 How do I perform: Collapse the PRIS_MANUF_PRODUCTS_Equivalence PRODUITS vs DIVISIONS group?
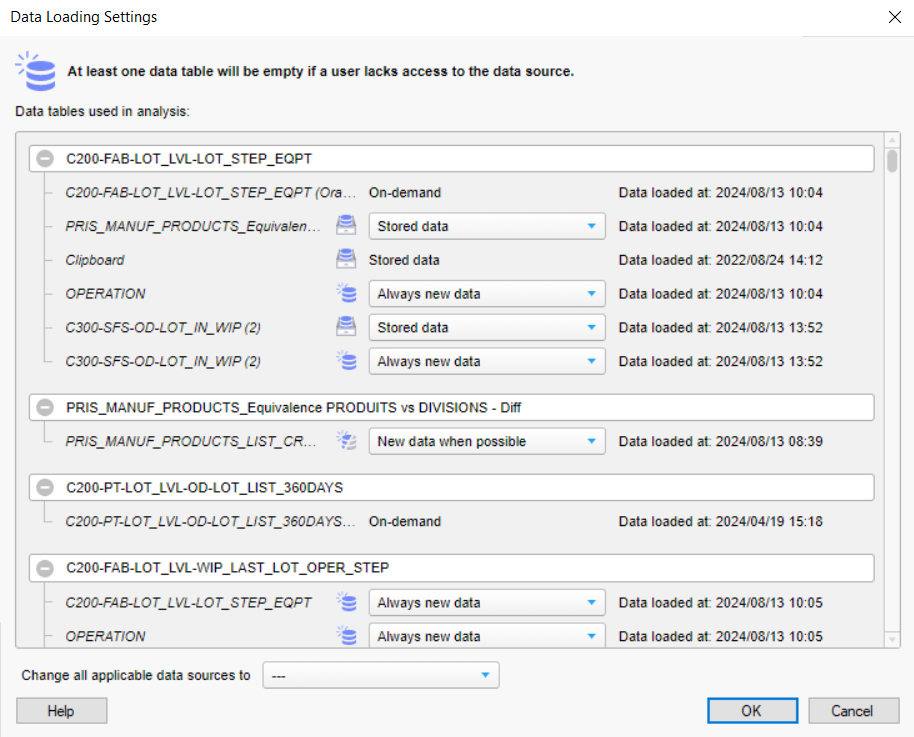(44, 408)
